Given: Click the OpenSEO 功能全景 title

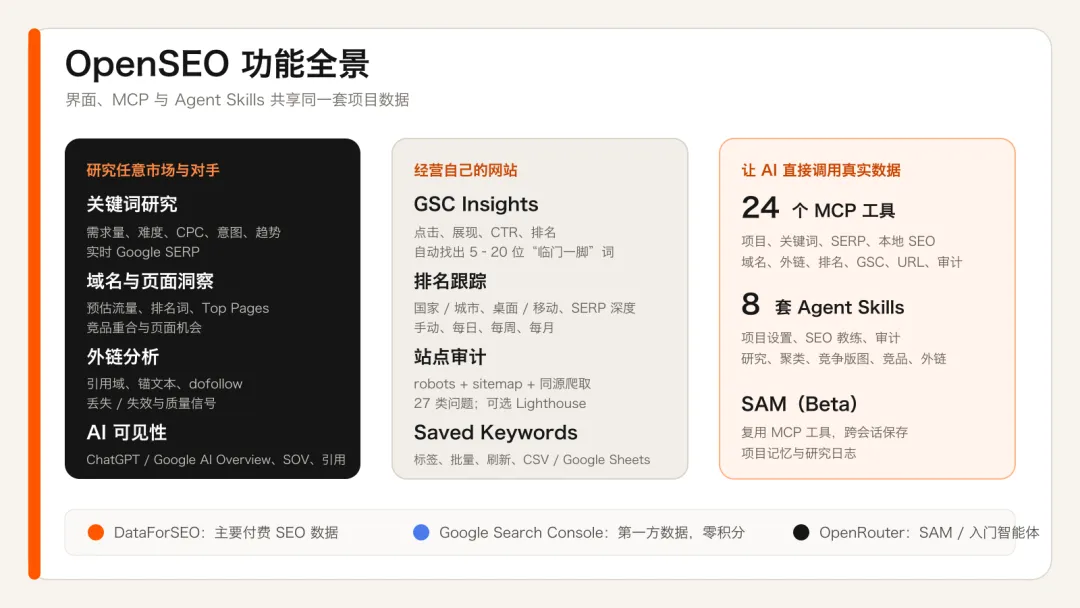Looking at the screenshot, I should point(217,64).
